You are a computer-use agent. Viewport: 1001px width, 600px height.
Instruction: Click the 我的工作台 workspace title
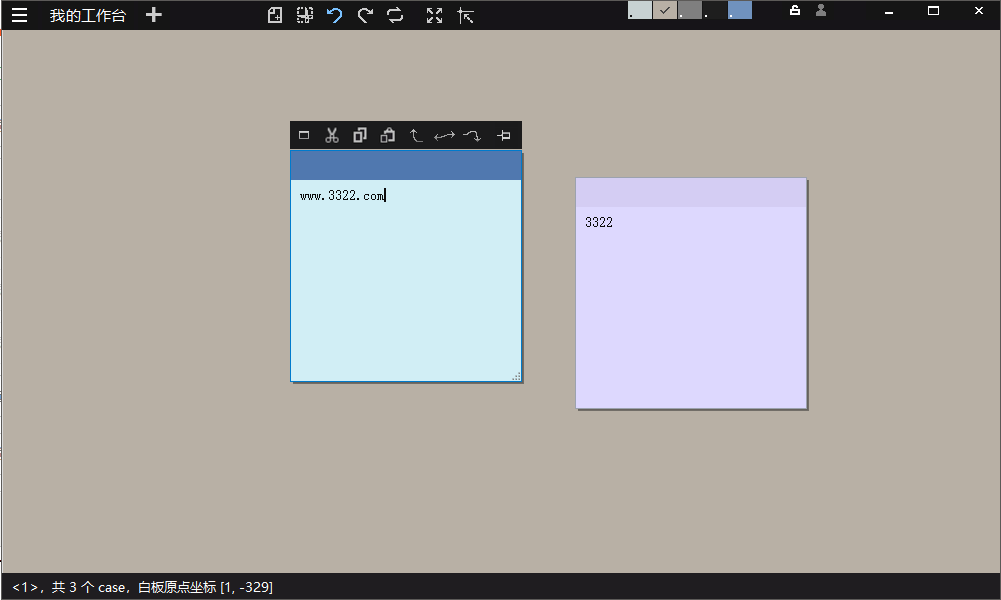tap(88, 15)
